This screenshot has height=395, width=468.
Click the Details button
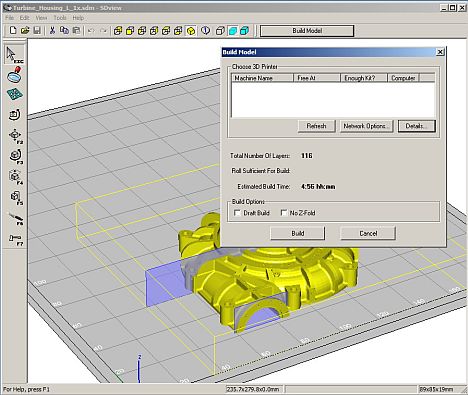(416, 126)
